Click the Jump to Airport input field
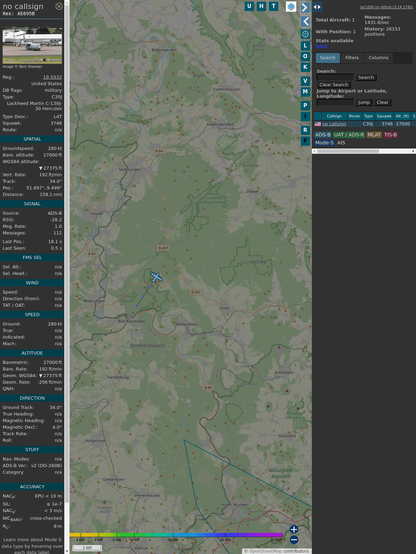This screenshot has width=416, height=554. click(335, 102)
